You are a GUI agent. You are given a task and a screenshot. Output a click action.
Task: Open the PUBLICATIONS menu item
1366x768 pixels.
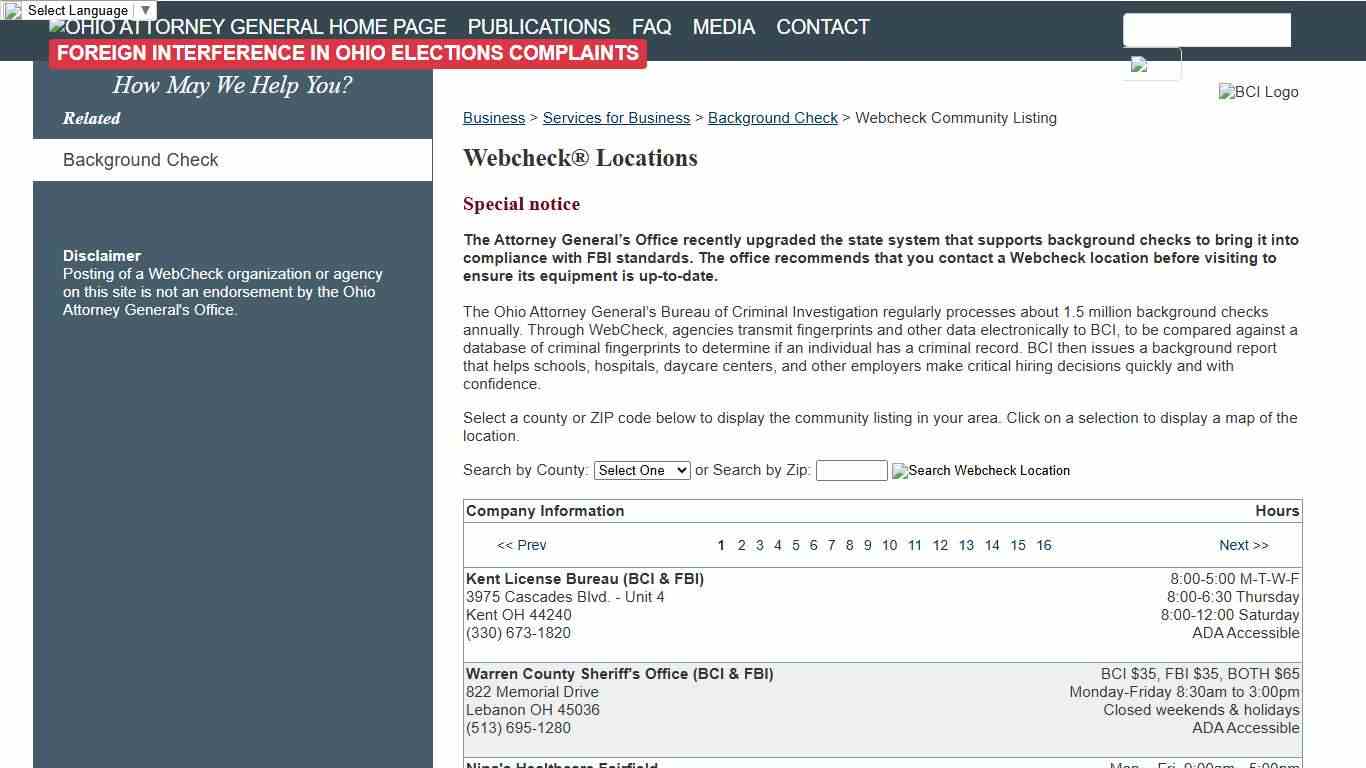538,27
